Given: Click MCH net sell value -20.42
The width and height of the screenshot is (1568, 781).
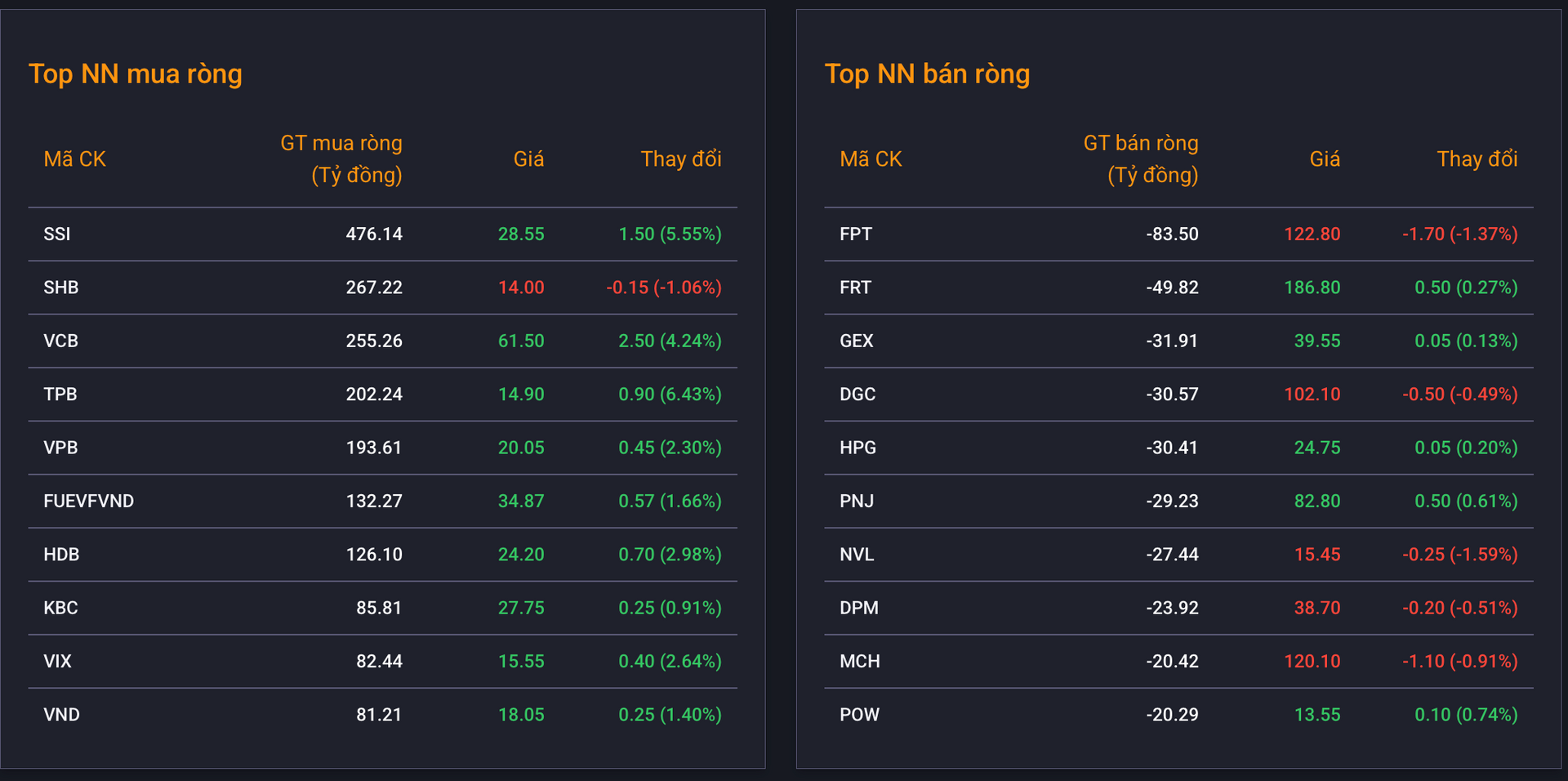Looking at the screenshot, I should coord(1172,662).
